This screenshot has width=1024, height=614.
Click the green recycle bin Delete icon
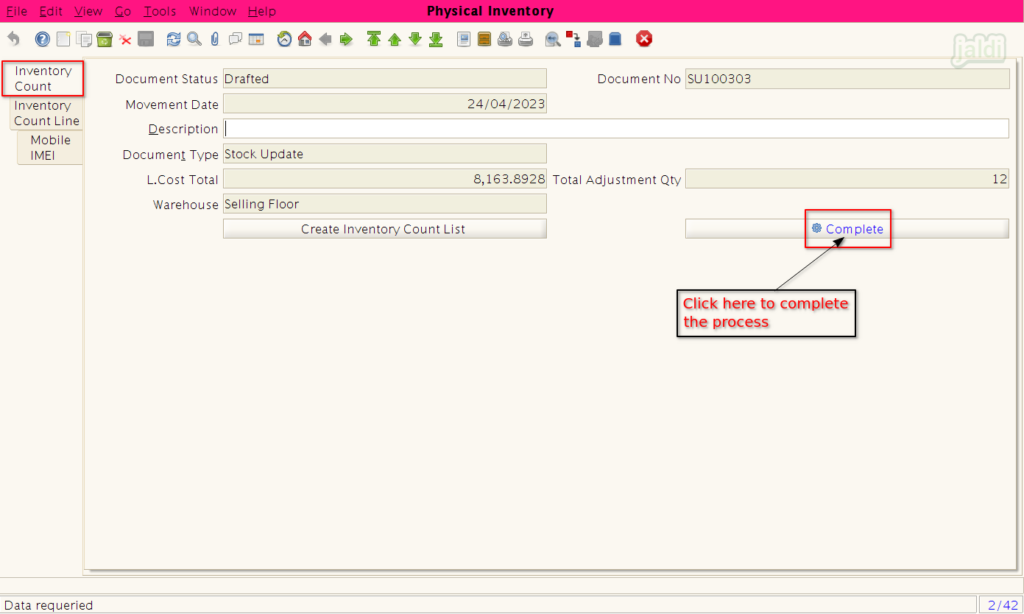tap(104, 39)
